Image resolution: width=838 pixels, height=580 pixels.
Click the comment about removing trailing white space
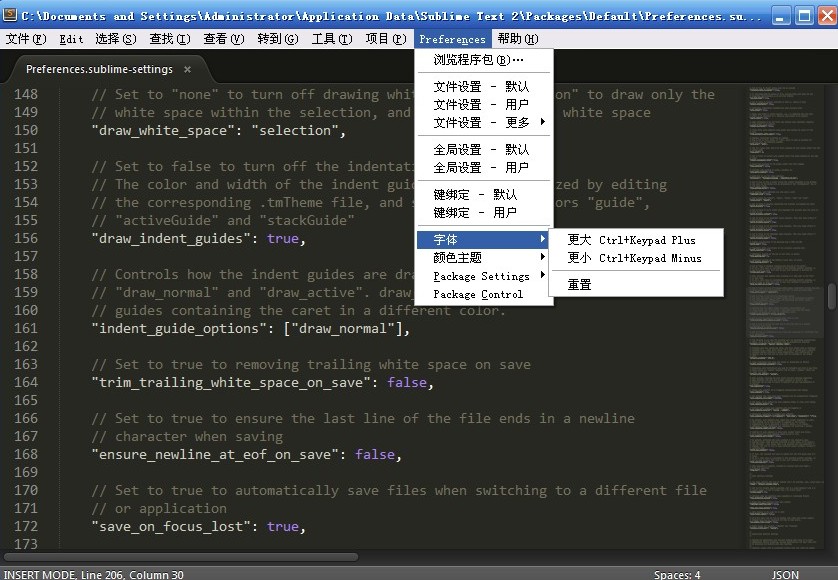point(311,365)
